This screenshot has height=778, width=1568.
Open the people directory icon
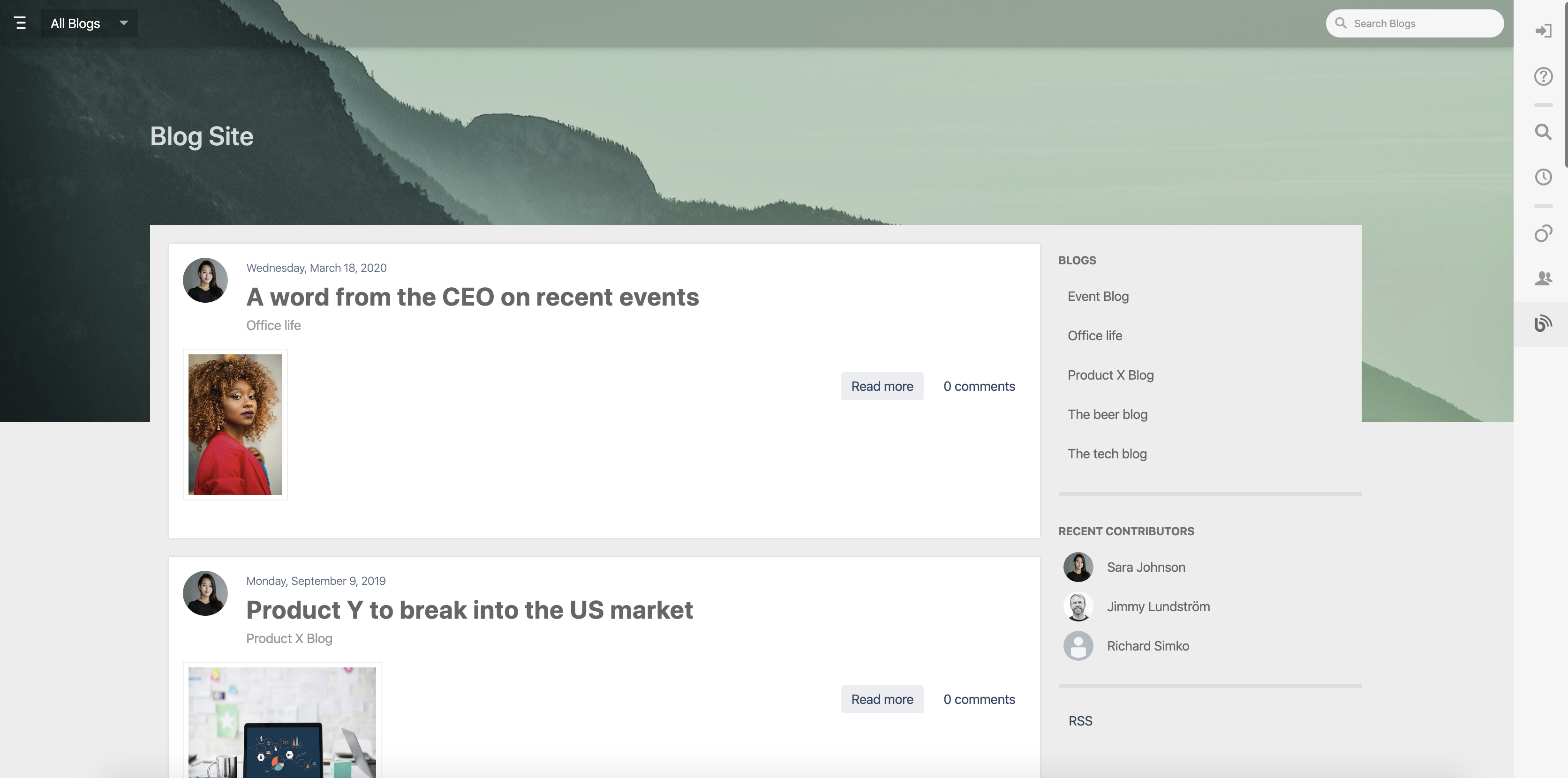(x=1543, y=278)
